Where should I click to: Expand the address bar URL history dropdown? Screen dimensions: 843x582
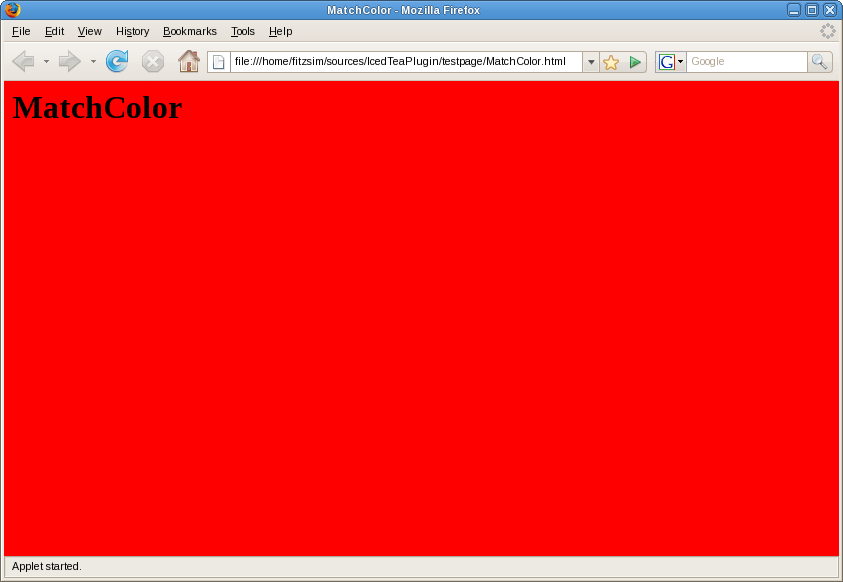[x=591, y=62]
